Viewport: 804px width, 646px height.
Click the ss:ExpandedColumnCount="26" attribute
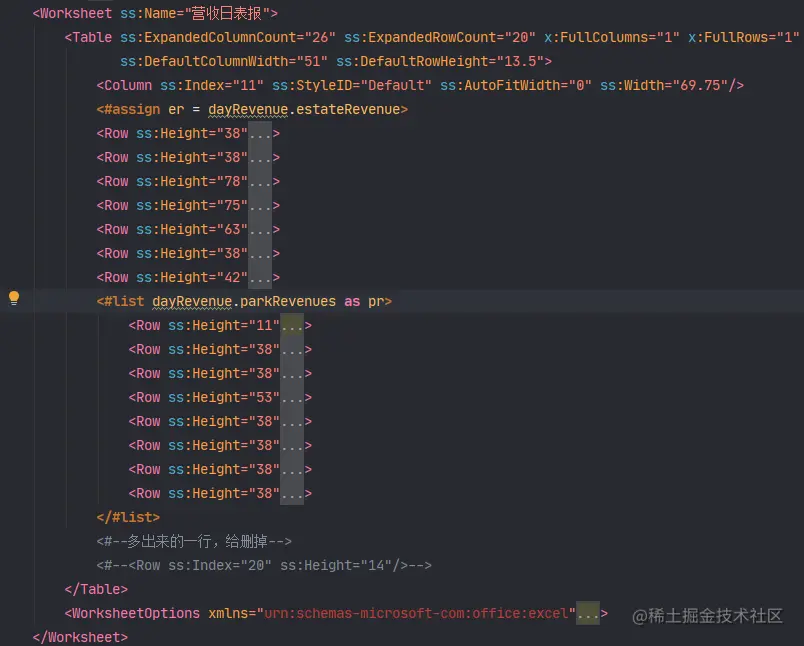228,37
